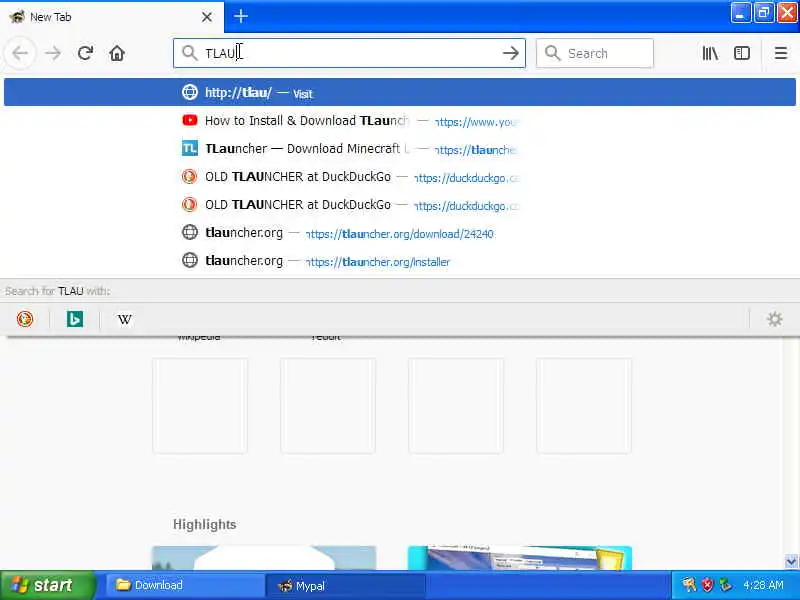
Task: Click the second empty top site tile
Action: pos(328,406)
